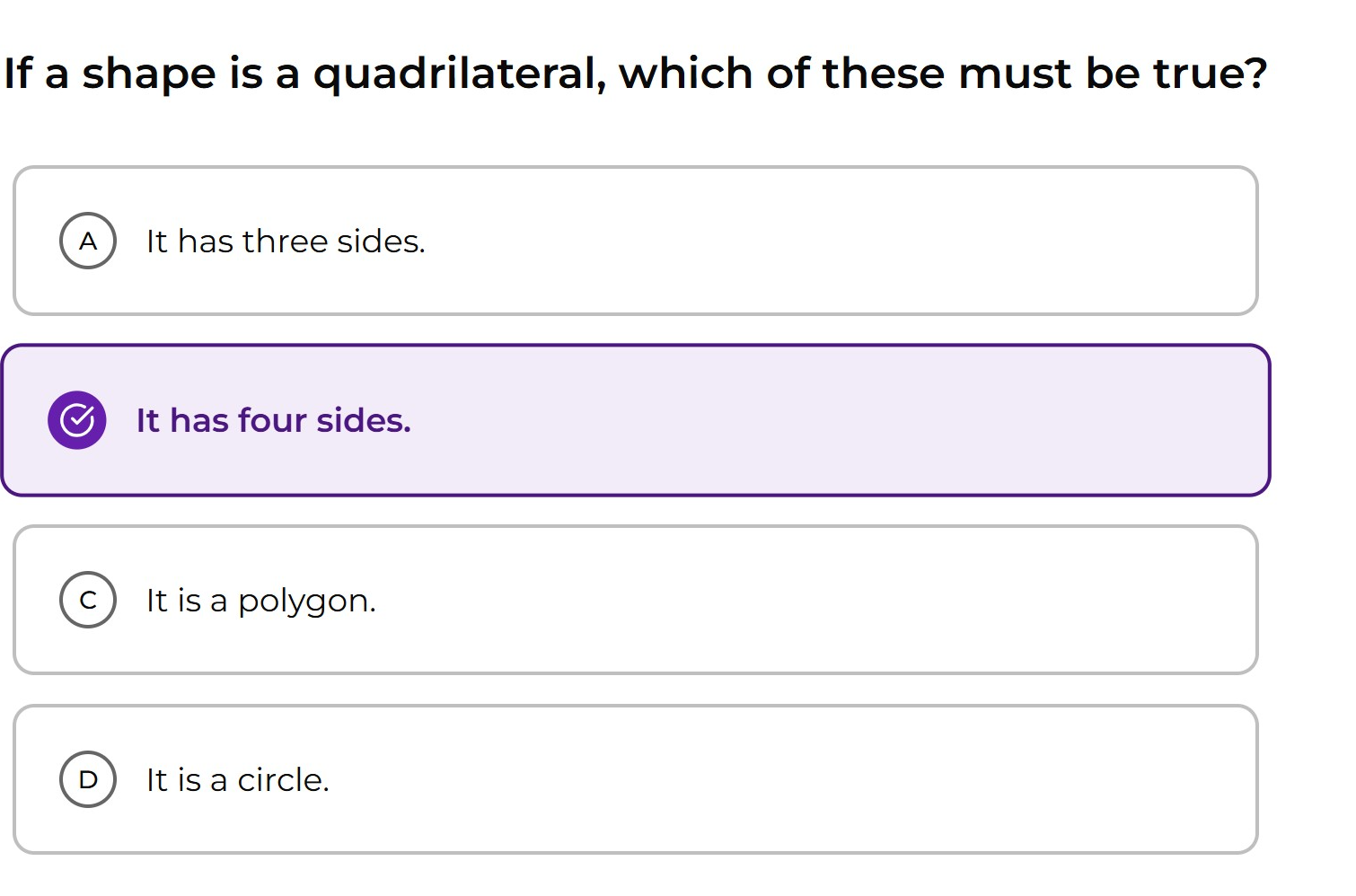This screenshot has height=896, width=1356.
Task: Choose the answer 'It is a circle'
Action: click(x=238, y=779)
